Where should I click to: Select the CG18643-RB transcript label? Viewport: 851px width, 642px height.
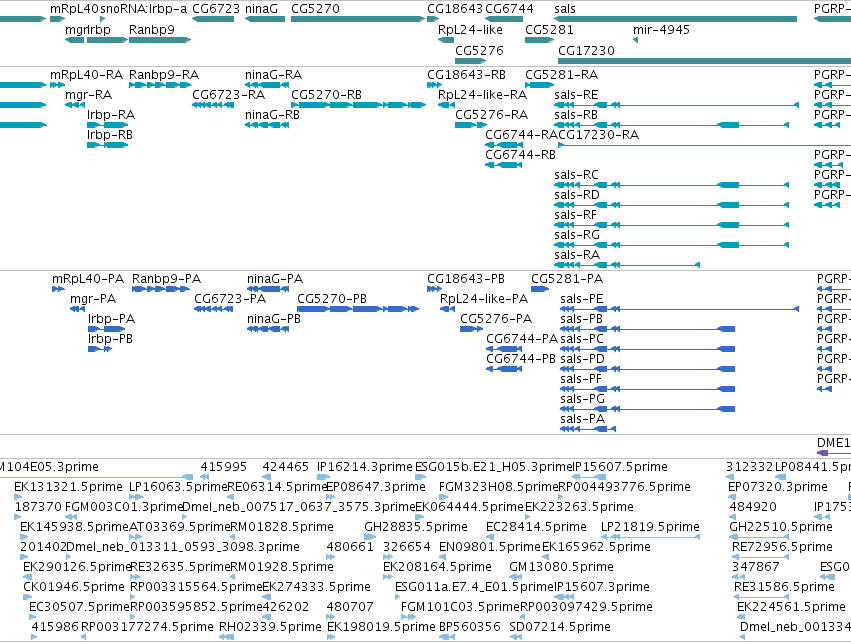(466, 74)
